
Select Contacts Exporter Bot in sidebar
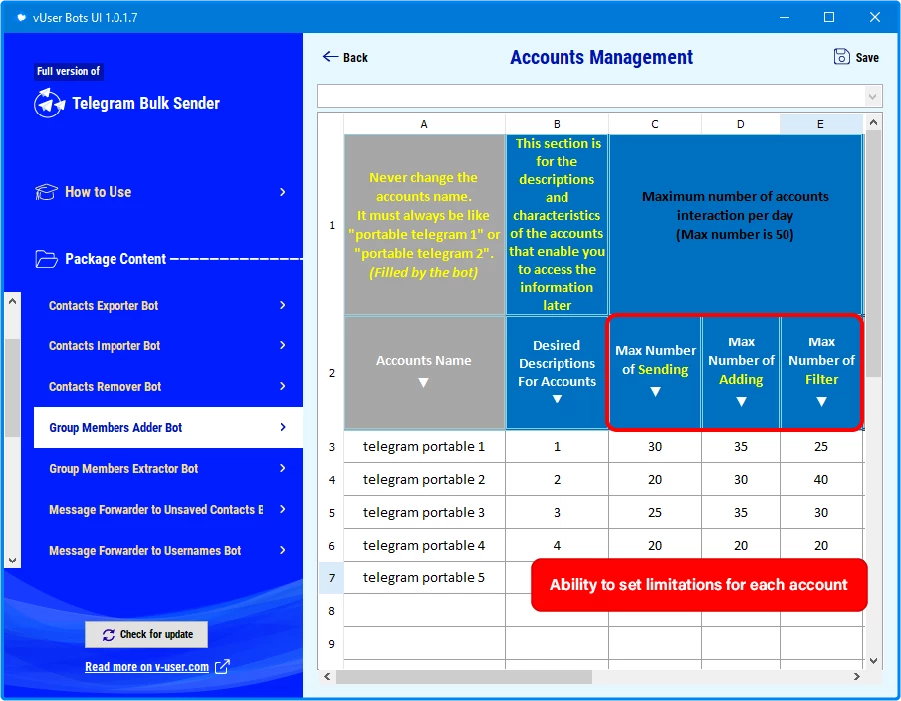[168, 305]
